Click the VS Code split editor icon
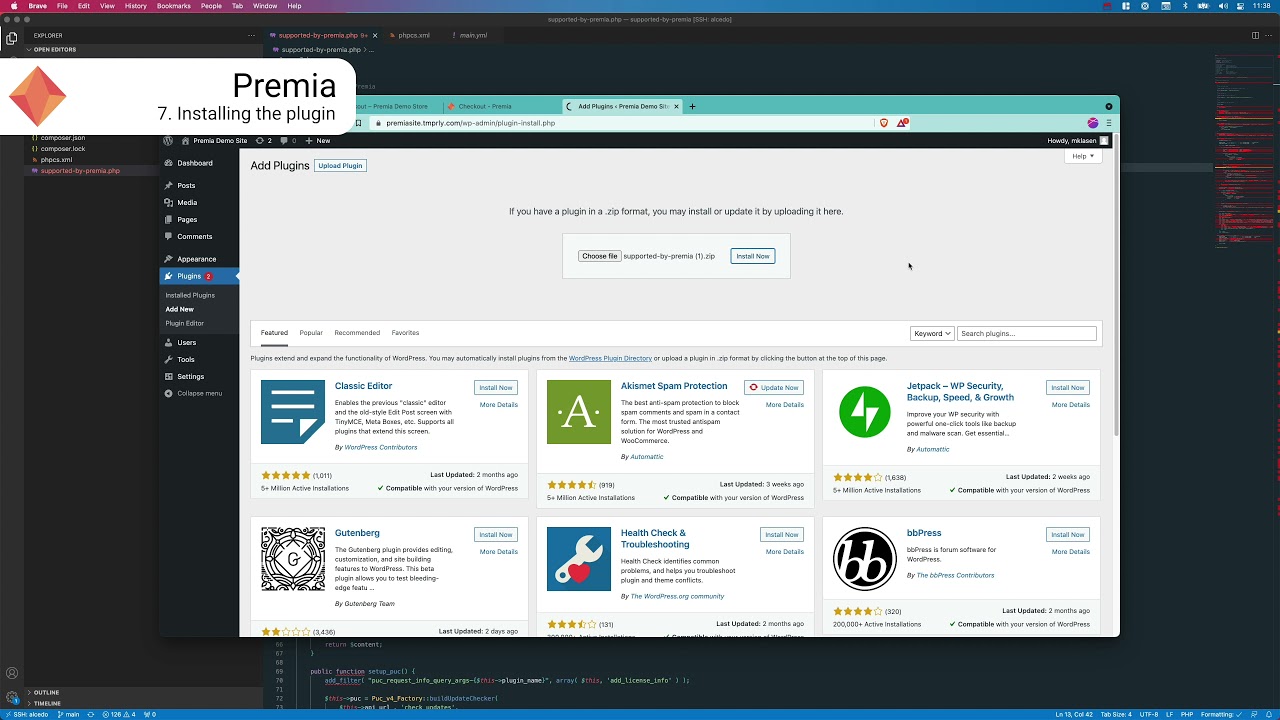 pyautogui.click(x=1255, y=35)
